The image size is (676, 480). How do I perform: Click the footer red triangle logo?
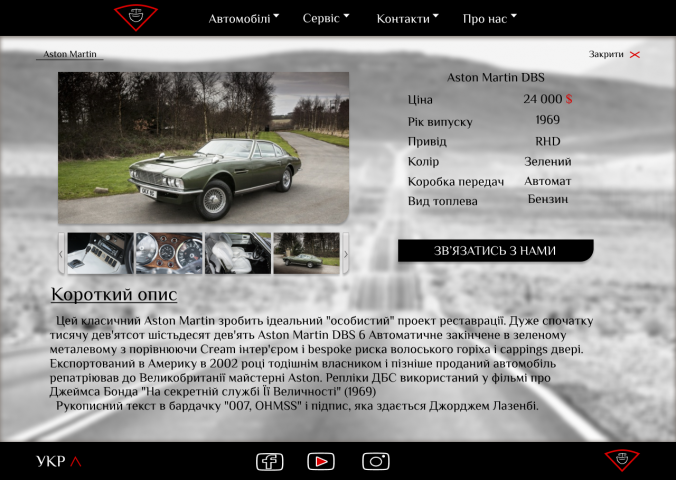coord(622,460)
